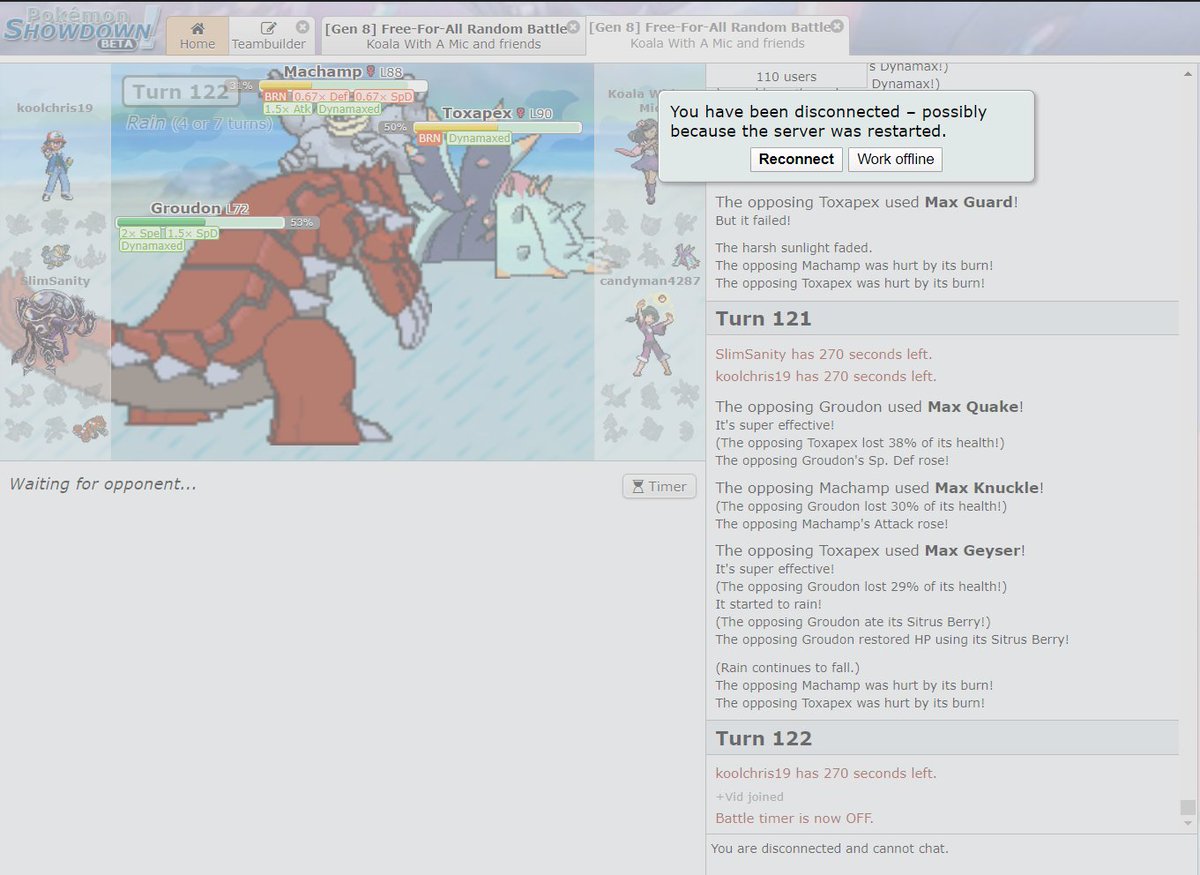Image resolution: width=1200 pixels, height=875 pixels.
Task: Switch to the Teambuilder tab
Action: (269, 35)
